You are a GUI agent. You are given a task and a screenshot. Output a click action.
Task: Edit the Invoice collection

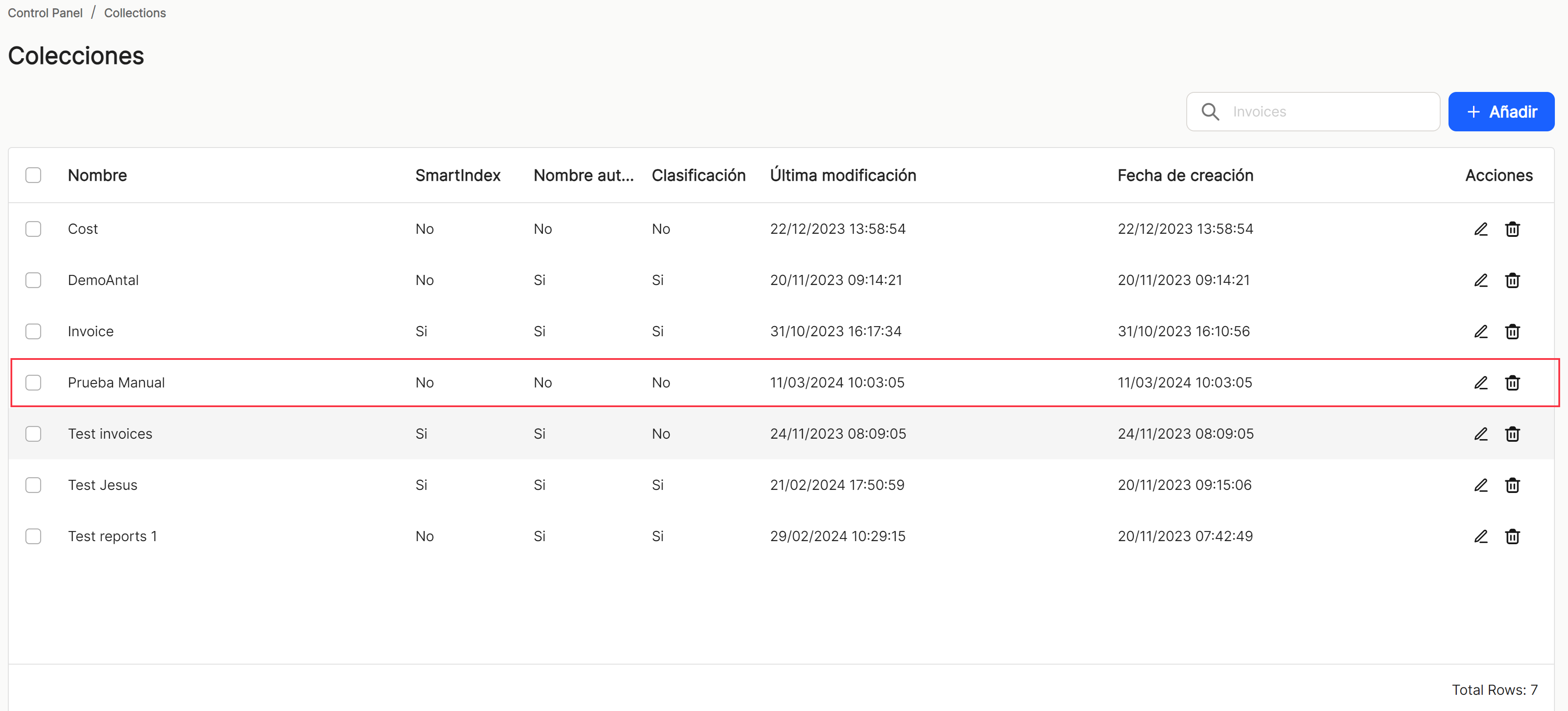[1480, 331]
